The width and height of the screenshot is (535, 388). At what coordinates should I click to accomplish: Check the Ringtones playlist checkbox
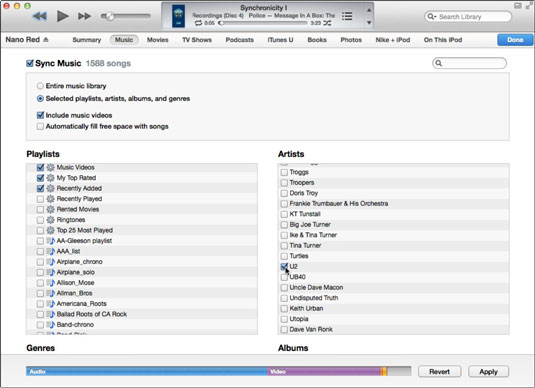tap(40, 220)
